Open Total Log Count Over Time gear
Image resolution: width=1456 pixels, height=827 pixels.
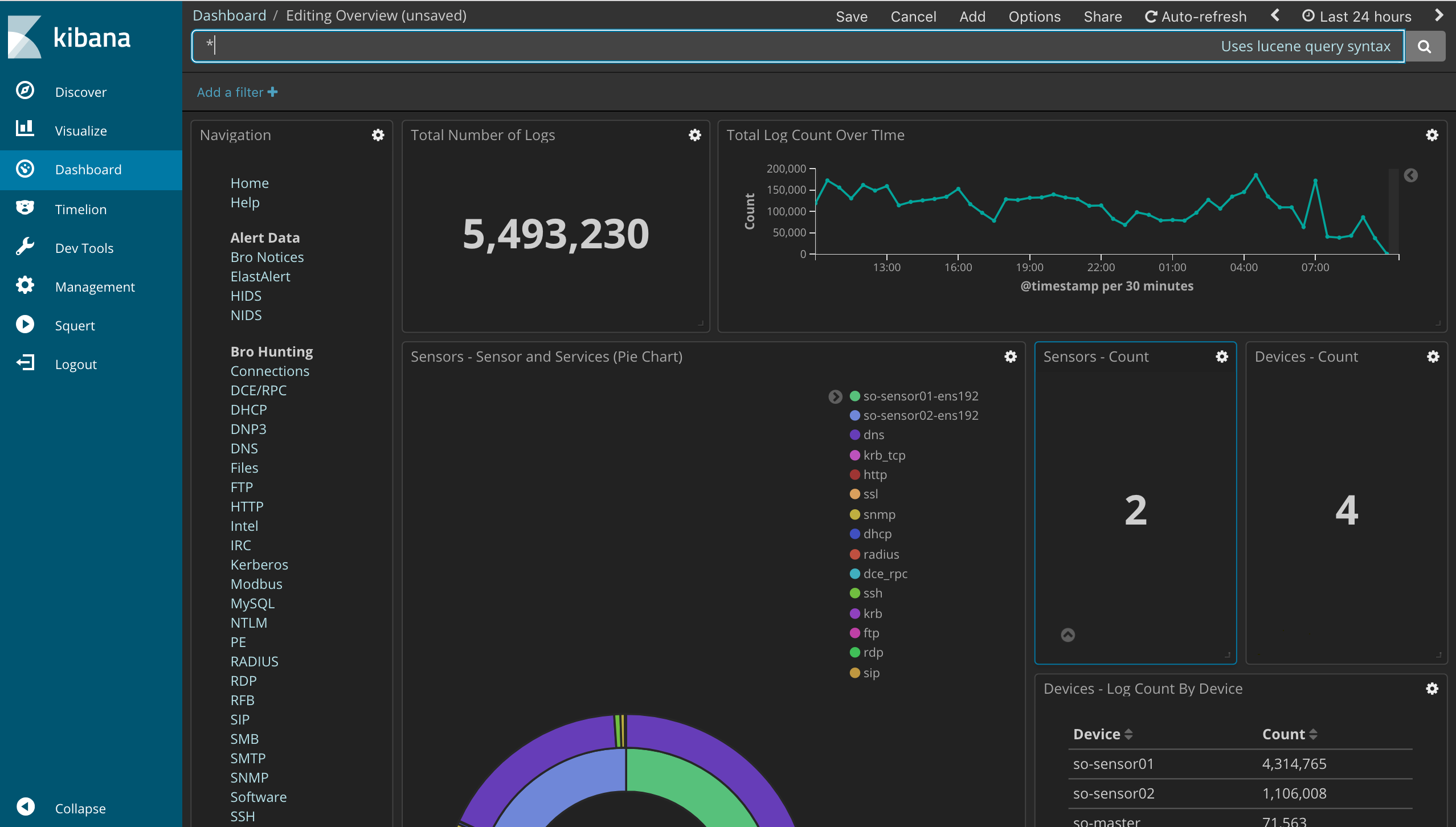(1432, 135)
